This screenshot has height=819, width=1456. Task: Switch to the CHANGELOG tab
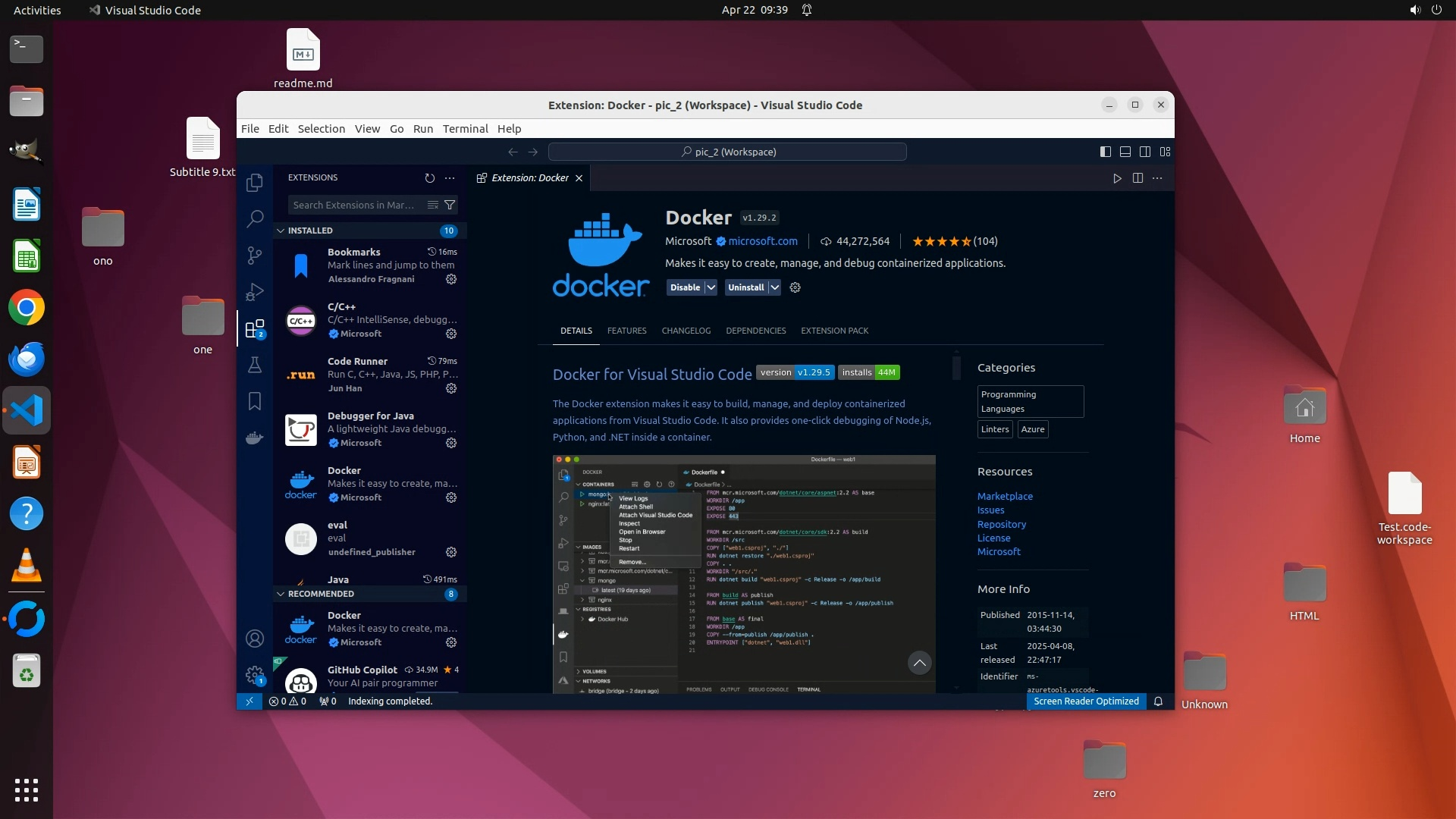(x=686, y=331)
